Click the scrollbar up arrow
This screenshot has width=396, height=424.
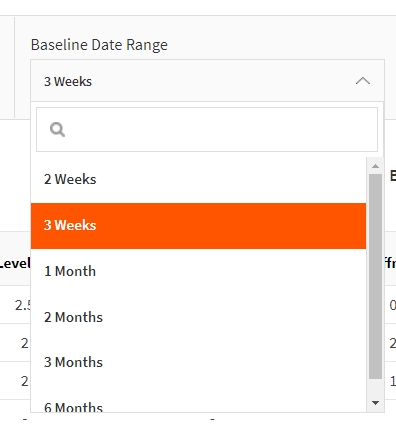pos(375,166)
